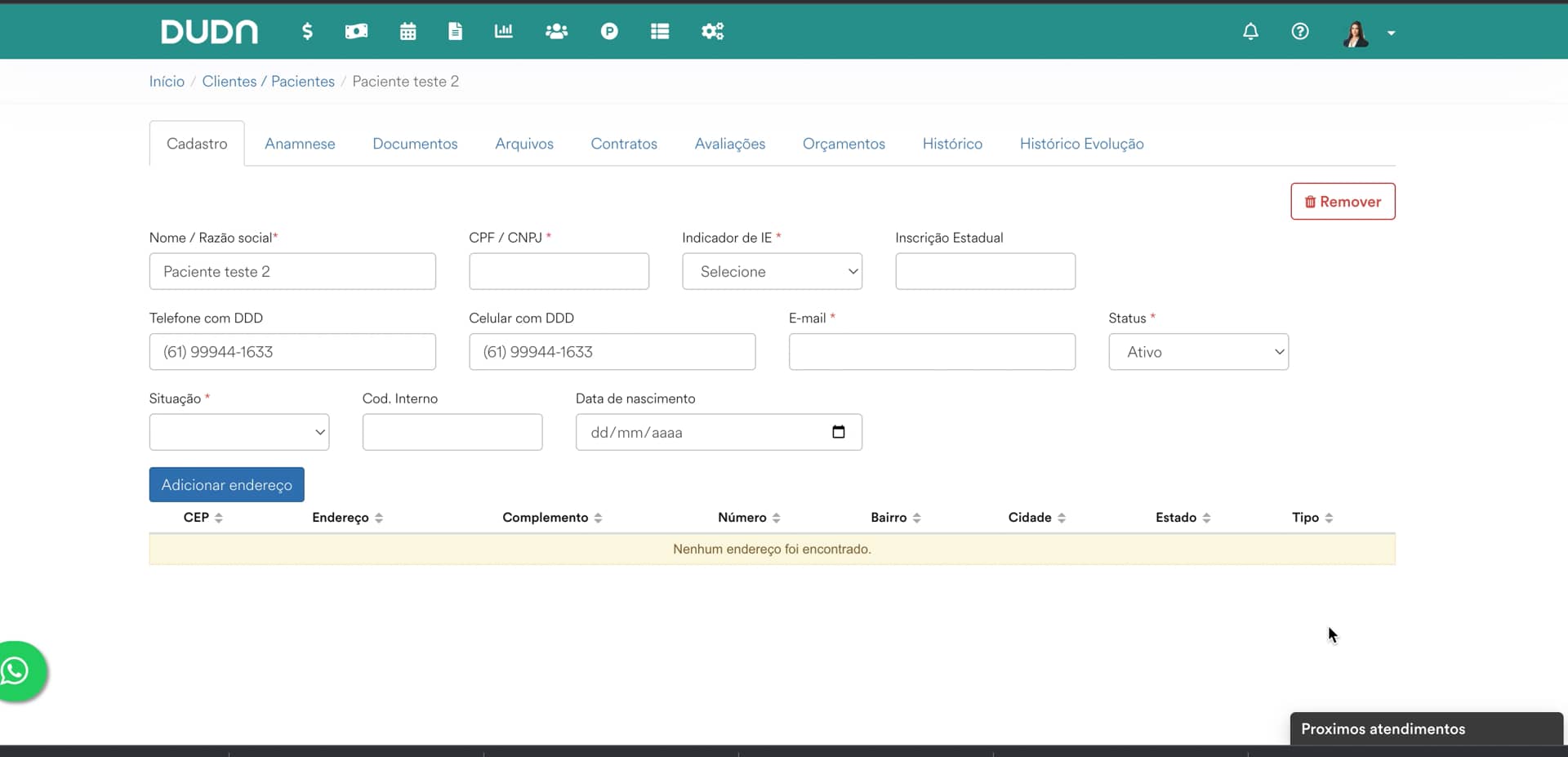This screenshot has width=1568, height=757.
Task: Open the Indicador de IE dropdown
Action: [772, 271]
